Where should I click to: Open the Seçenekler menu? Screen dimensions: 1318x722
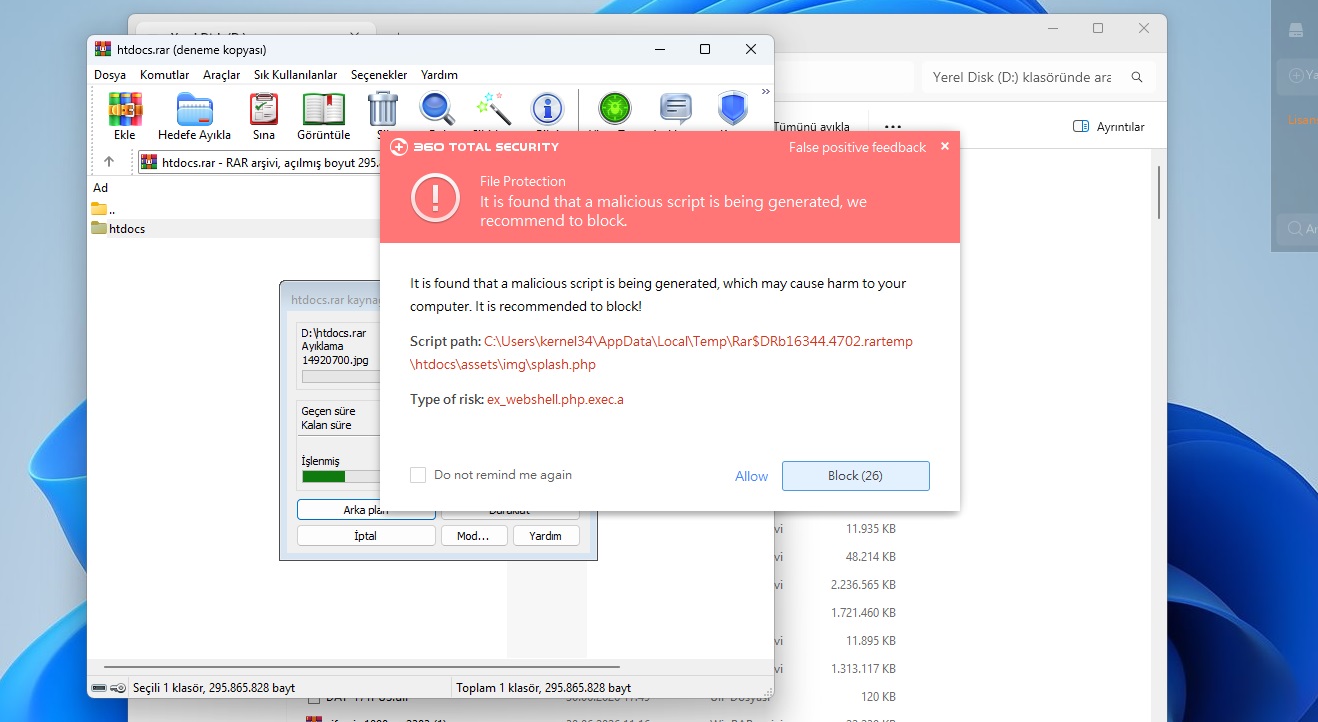tap(379, 75)
